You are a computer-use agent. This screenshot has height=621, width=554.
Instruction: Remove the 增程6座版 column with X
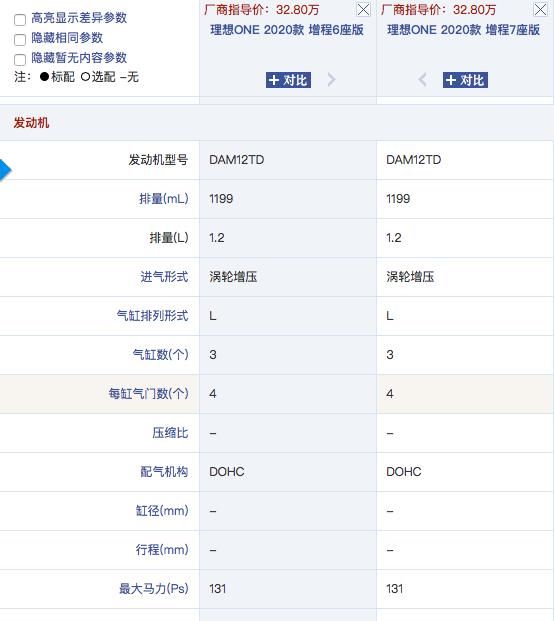point(363,10)
